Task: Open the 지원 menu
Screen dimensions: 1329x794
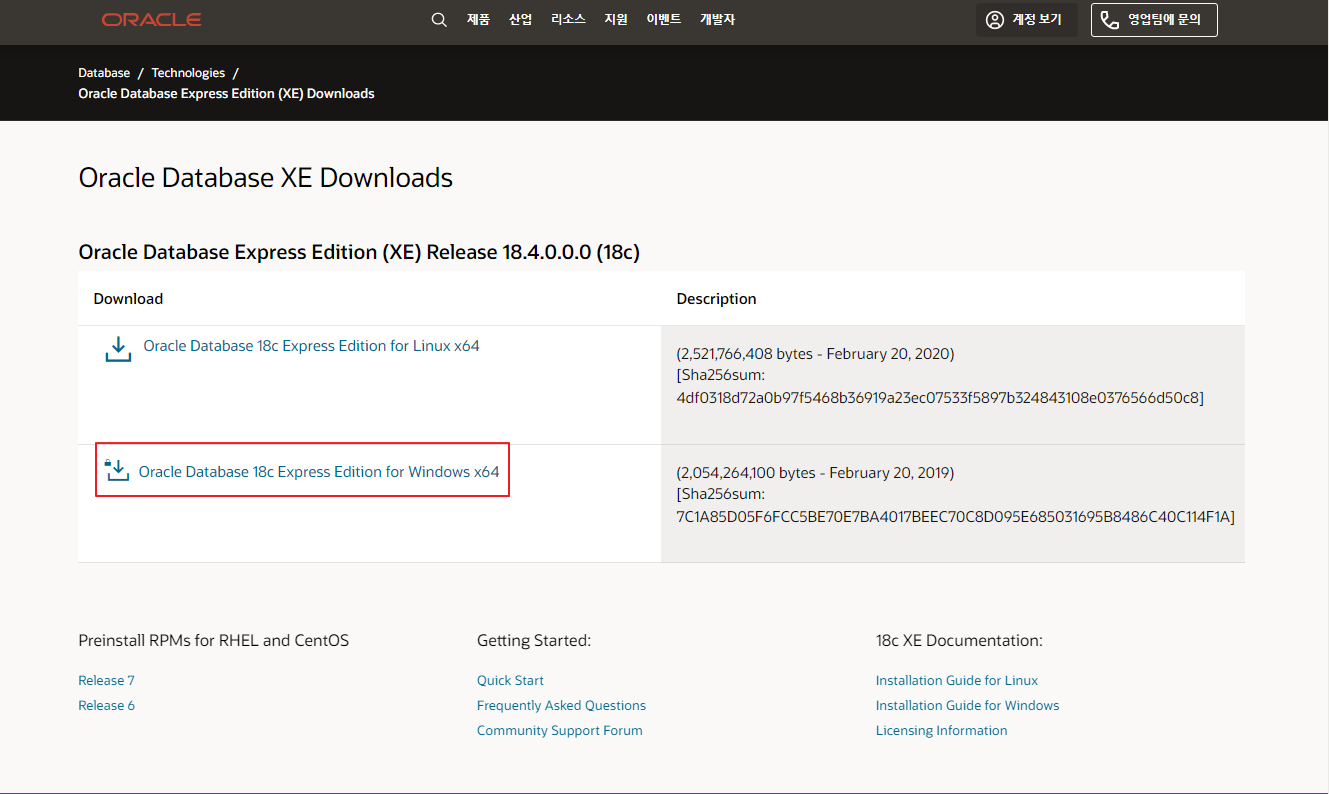Action: [x=616, y=19]
